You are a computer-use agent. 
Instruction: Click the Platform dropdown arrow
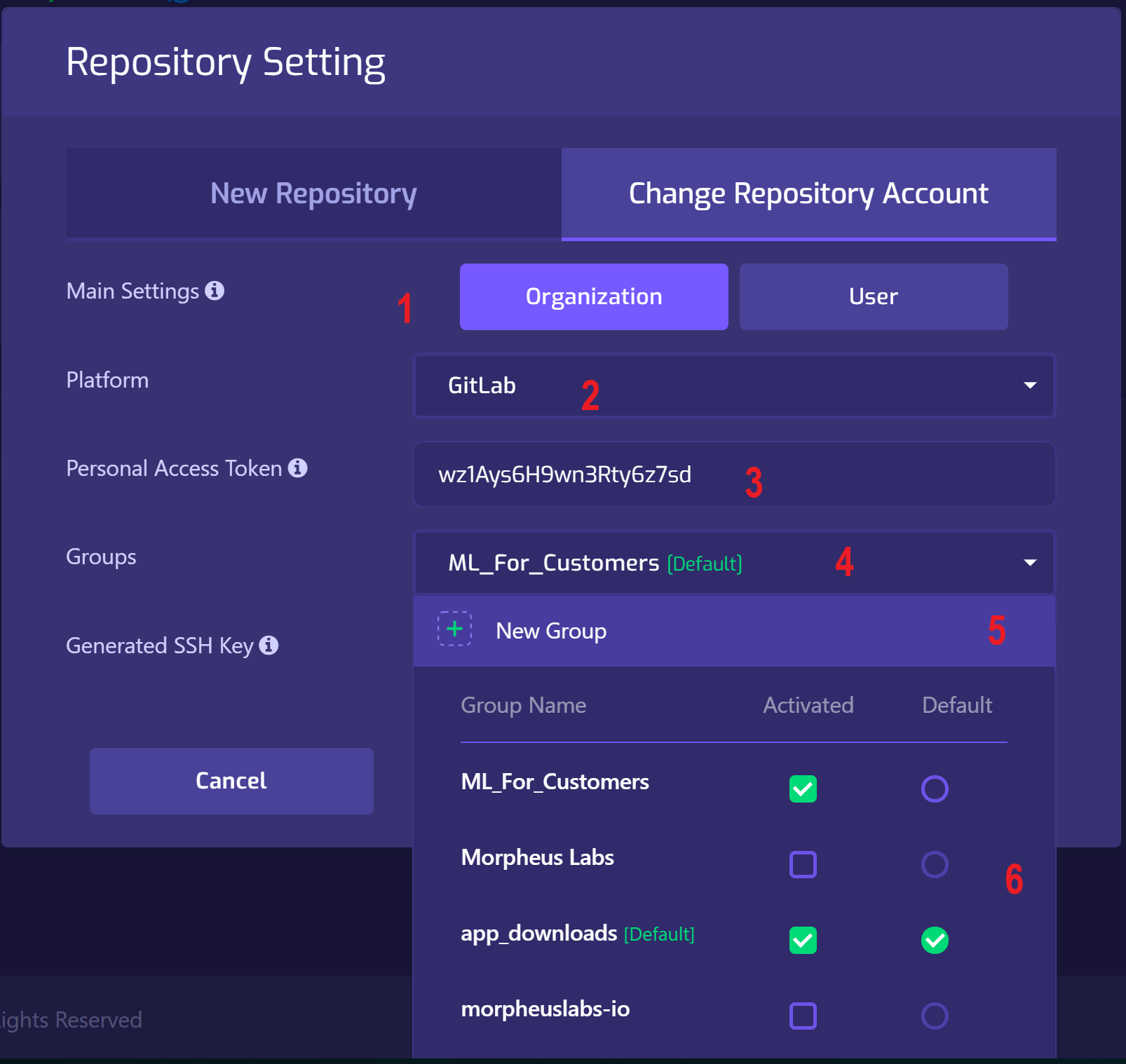(1030, 386)
